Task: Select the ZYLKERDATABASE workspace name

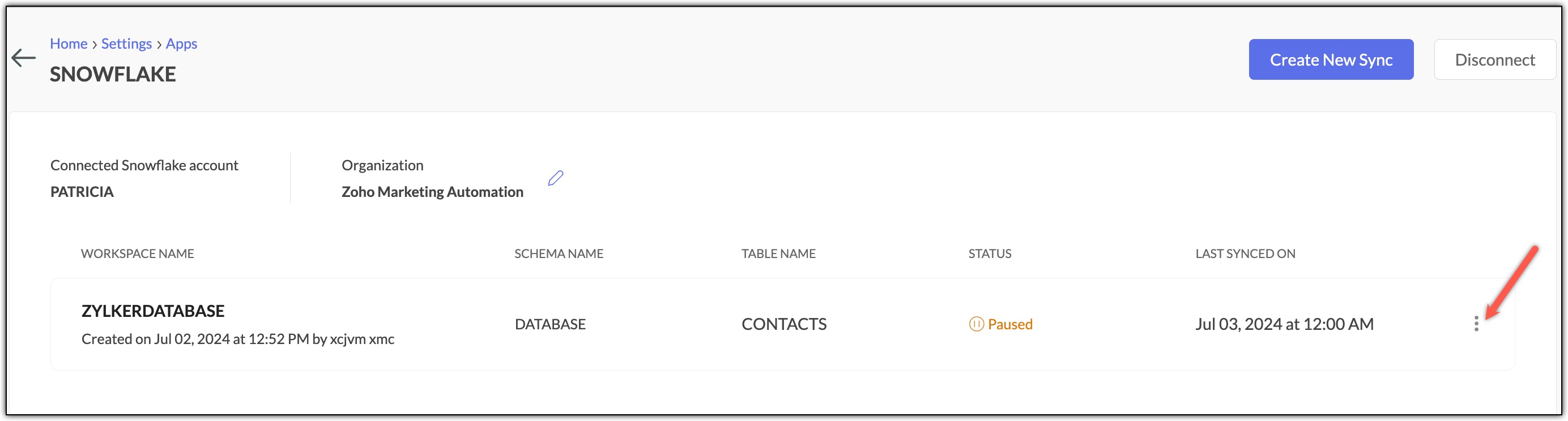Action: point(153,311)
